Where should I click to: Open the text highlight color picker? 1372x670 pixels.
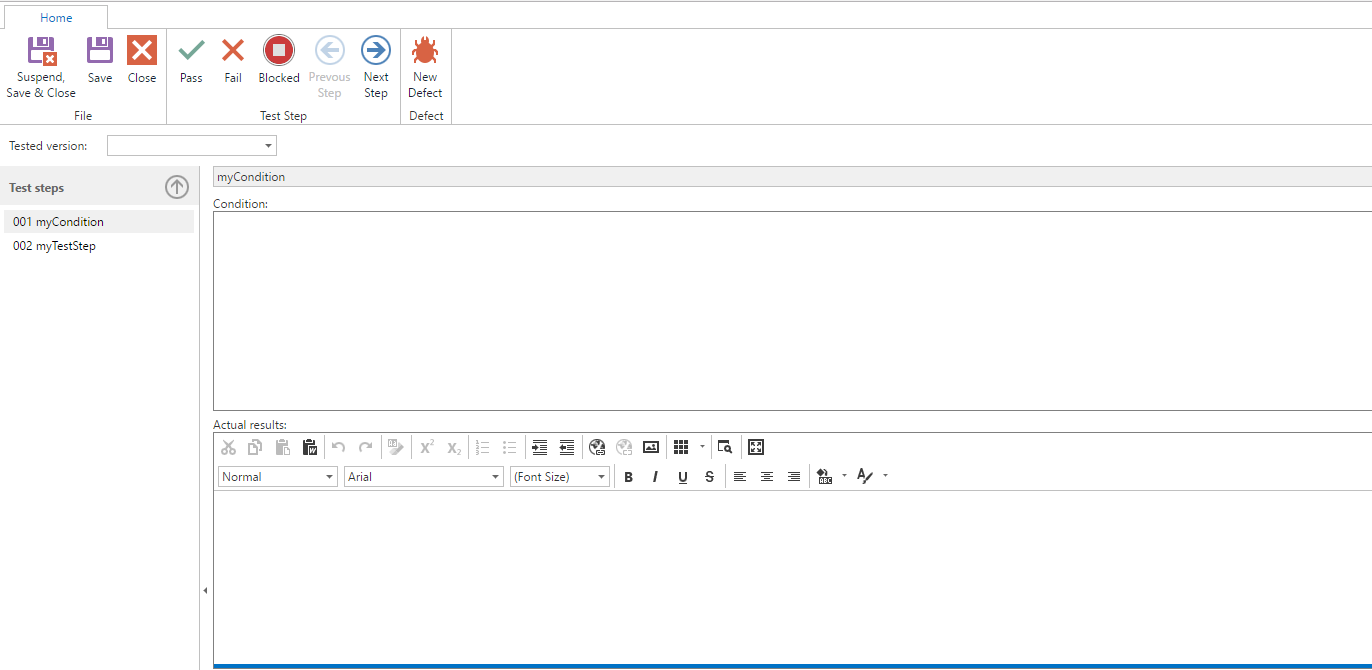click(x=825, y=477)
